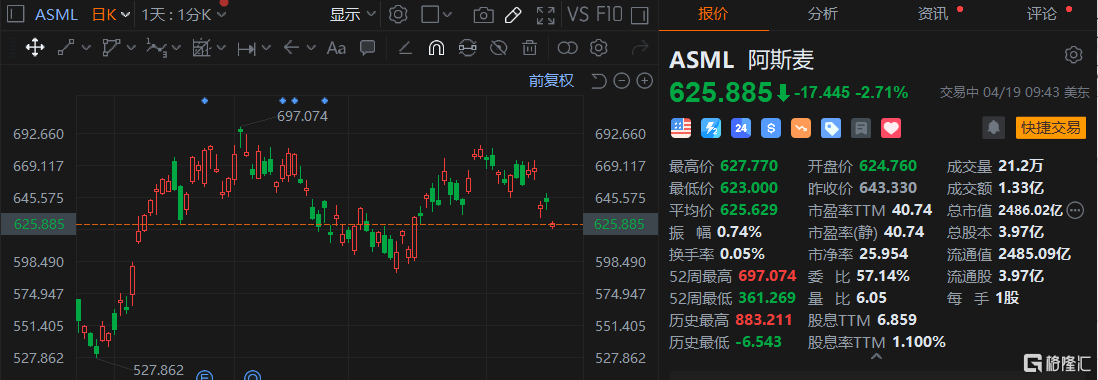Screen dimensions: 1098x380
Task: Click the 697.074 high price marker
Action: [303, 116]
